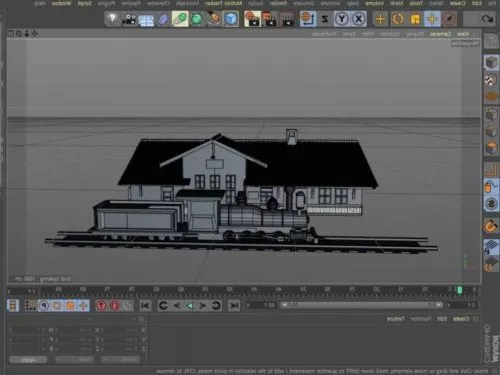Viewport: 500px width, 375px height.
Task: Toggle Parameter keyframe recording P icon
Action: [x=44, y=305]
